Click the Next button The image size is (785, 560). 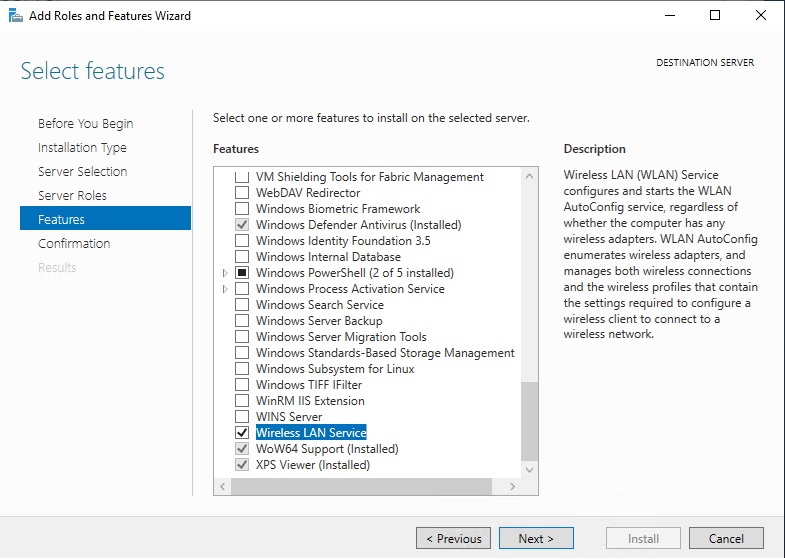(x=536, y=538)
